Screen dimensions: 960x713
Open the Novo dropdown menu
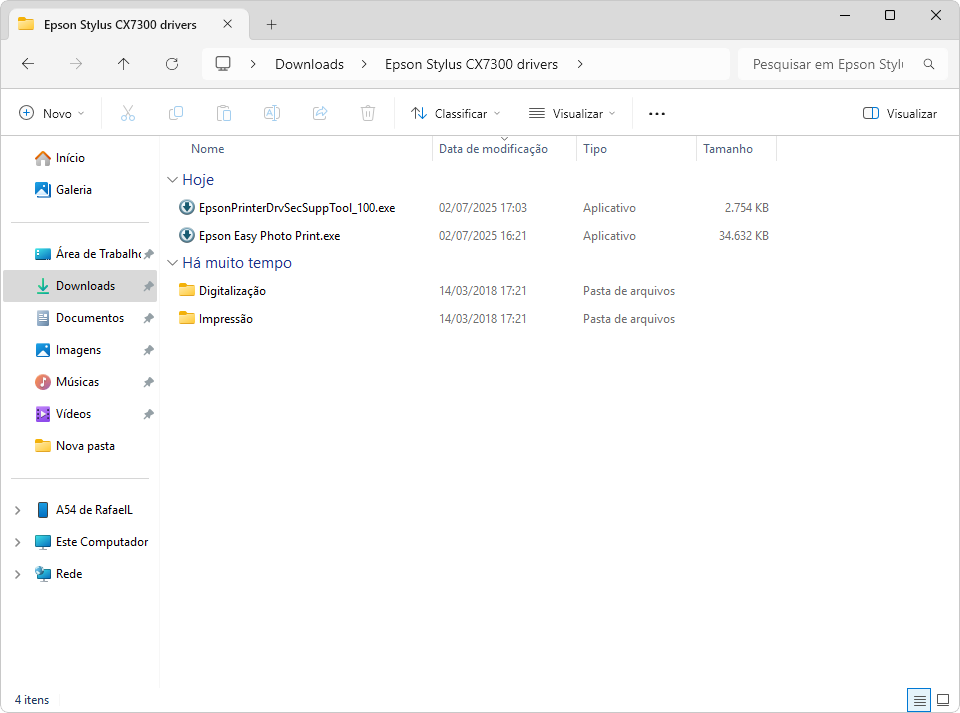click(x=51, y=113)
